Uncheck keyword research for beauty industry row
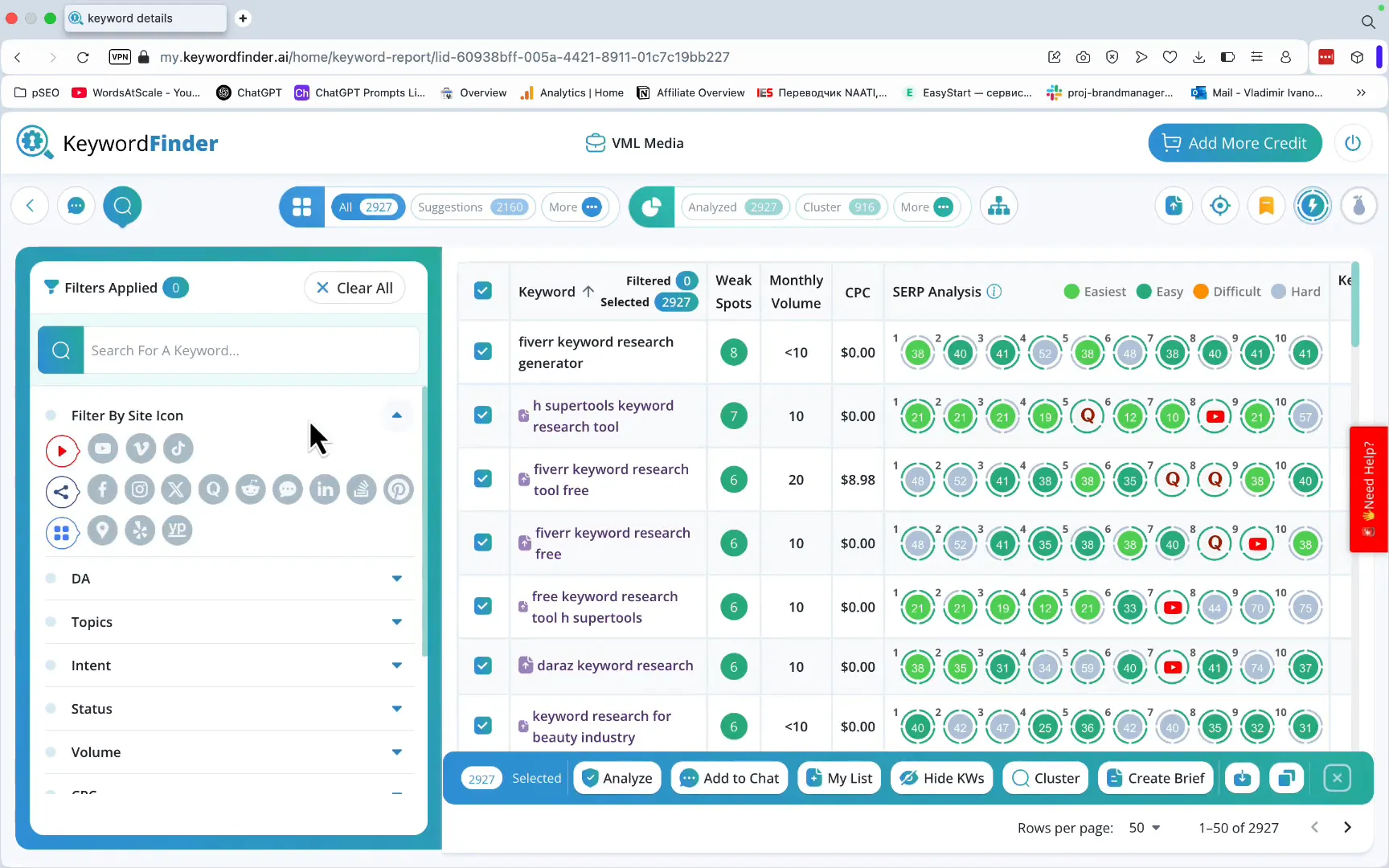Screen dimensions: 1389x868 (483, 725)
